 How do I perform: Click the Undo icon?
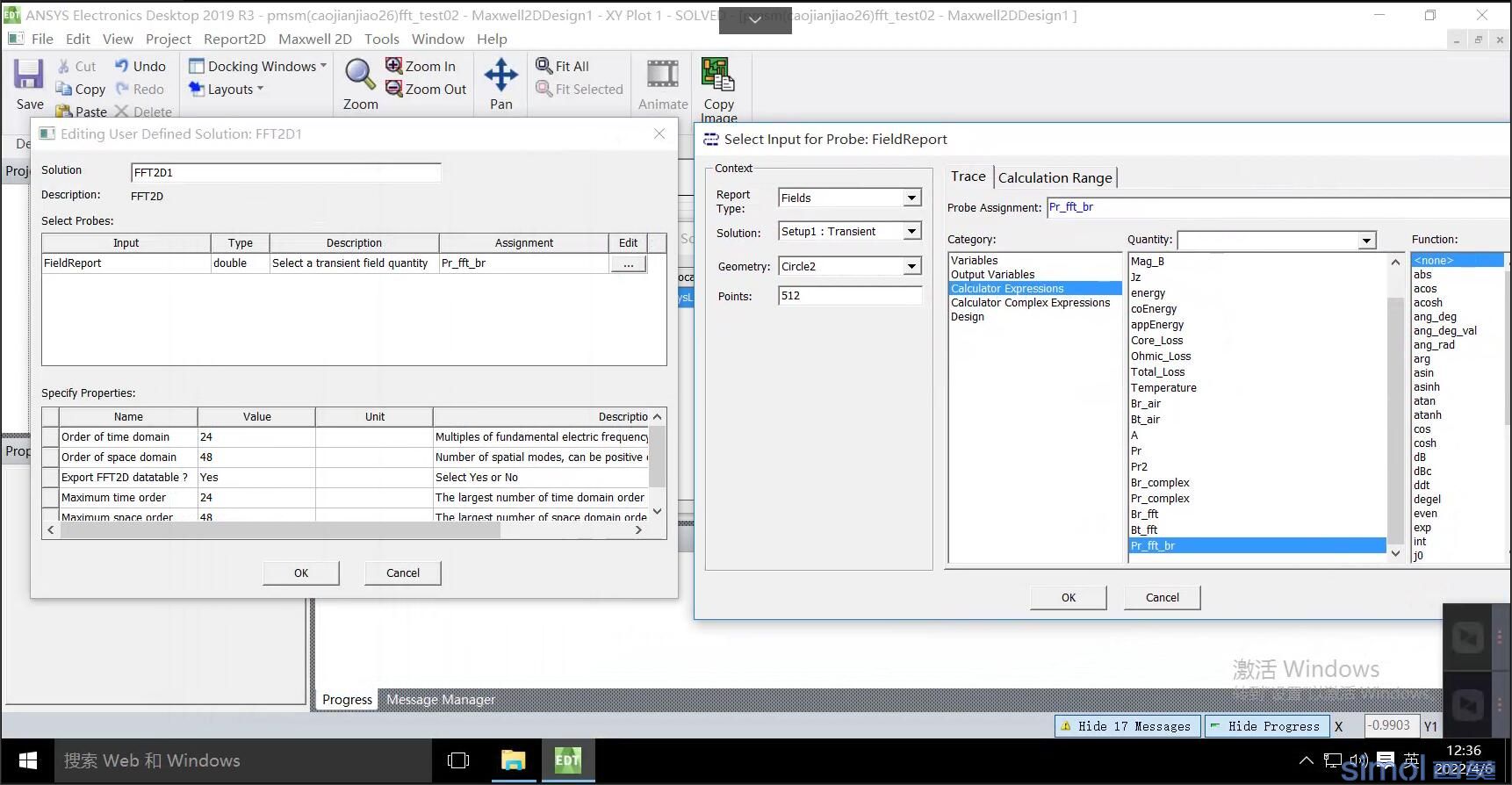121,66
